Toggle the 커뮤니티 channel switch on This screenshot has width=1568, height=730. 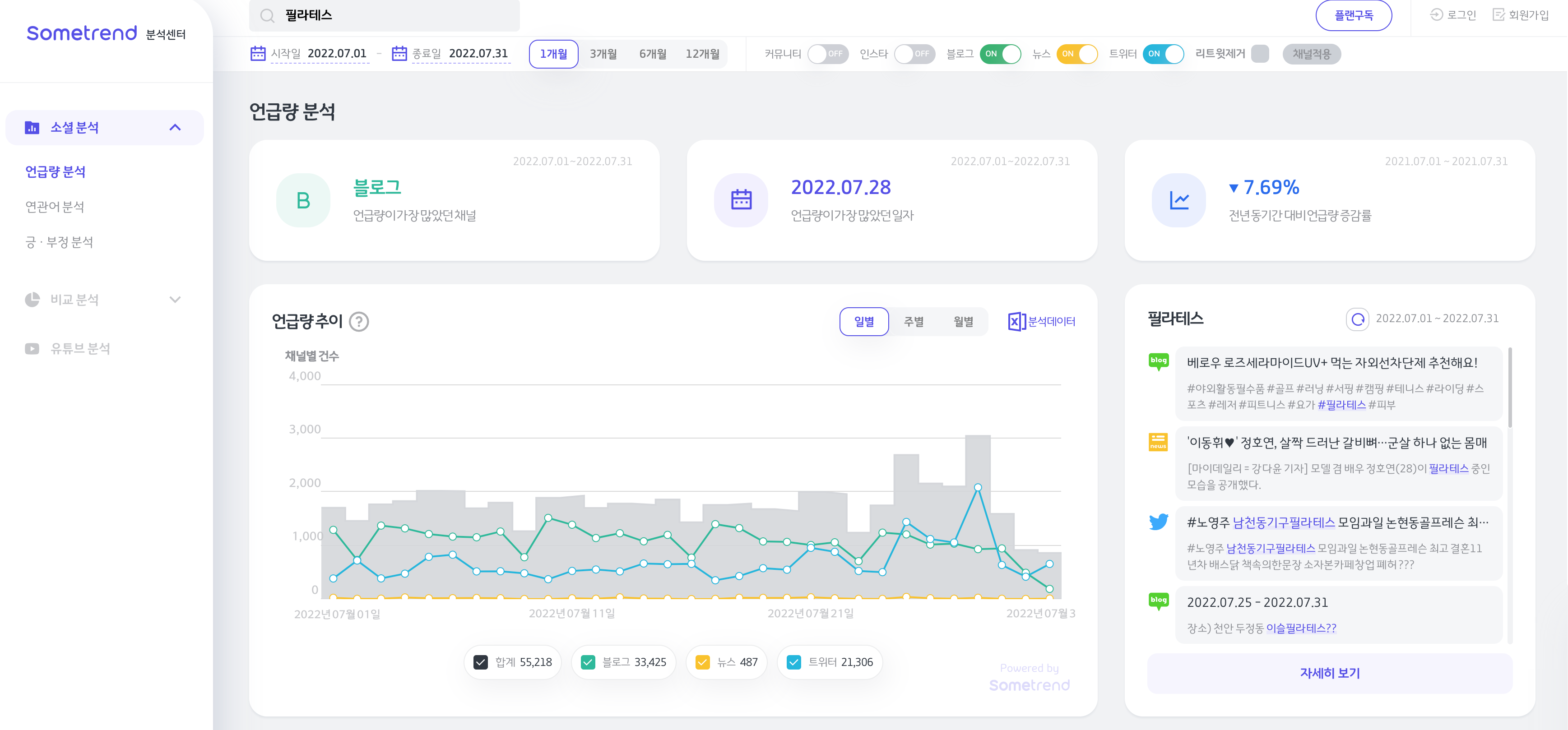click(x=827, y=54)
